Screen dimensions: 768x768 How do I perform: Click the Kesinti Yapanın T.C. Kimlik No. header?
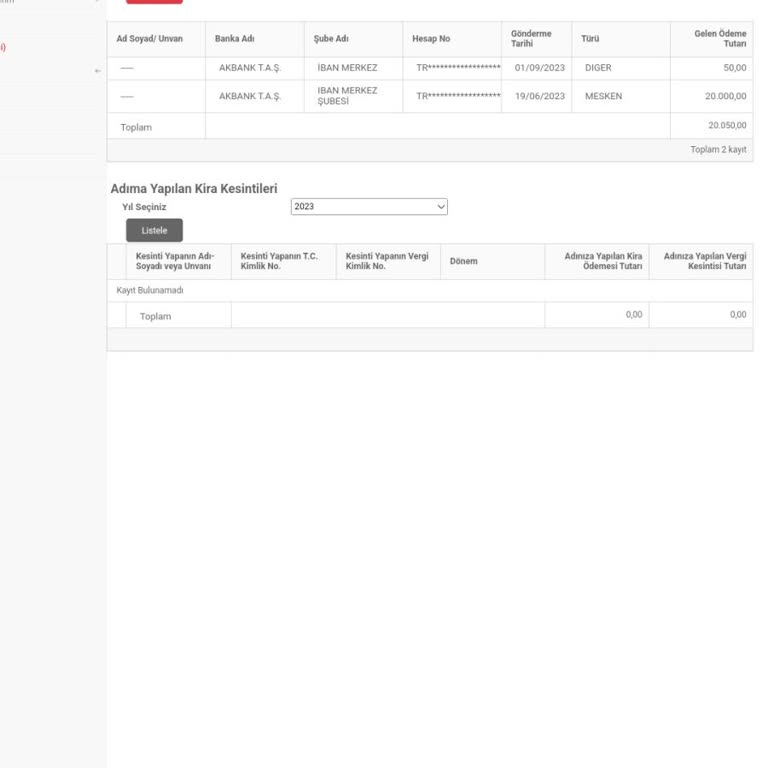click(279, 261)
